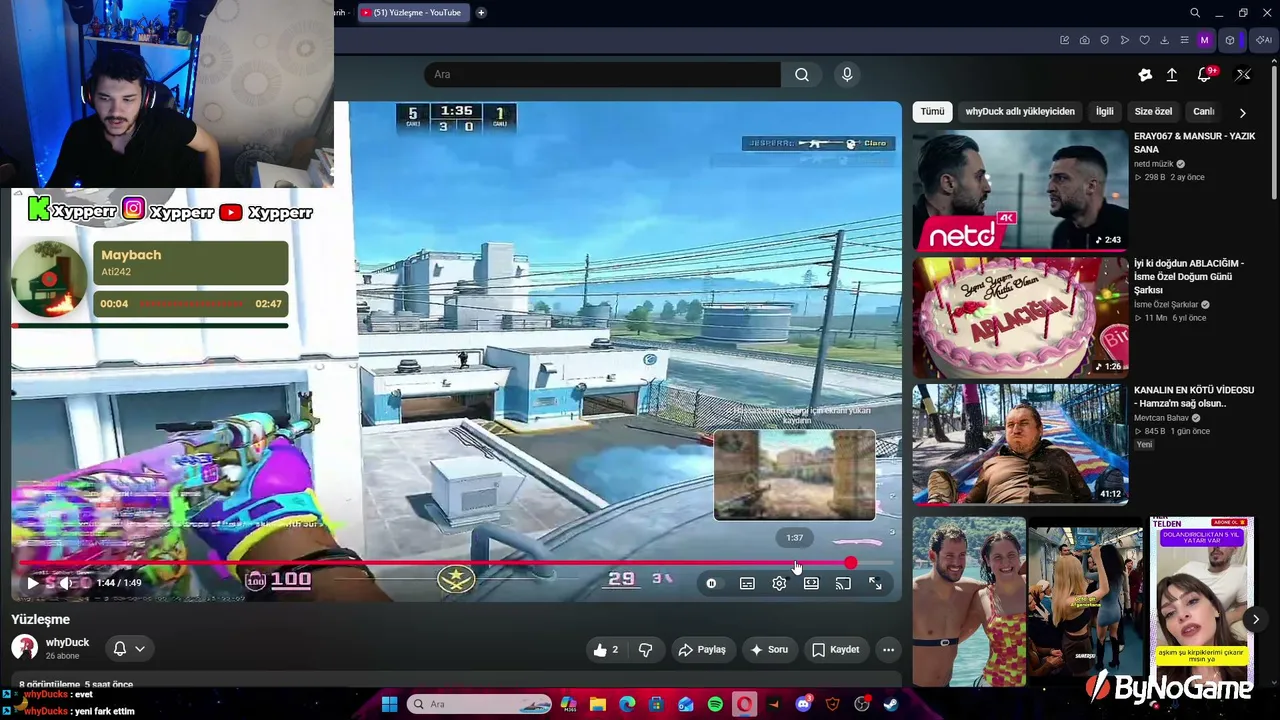The image size is (1280, 720).
Task: Open Opera easy setup sliders menu
Action: (1185, 40)
